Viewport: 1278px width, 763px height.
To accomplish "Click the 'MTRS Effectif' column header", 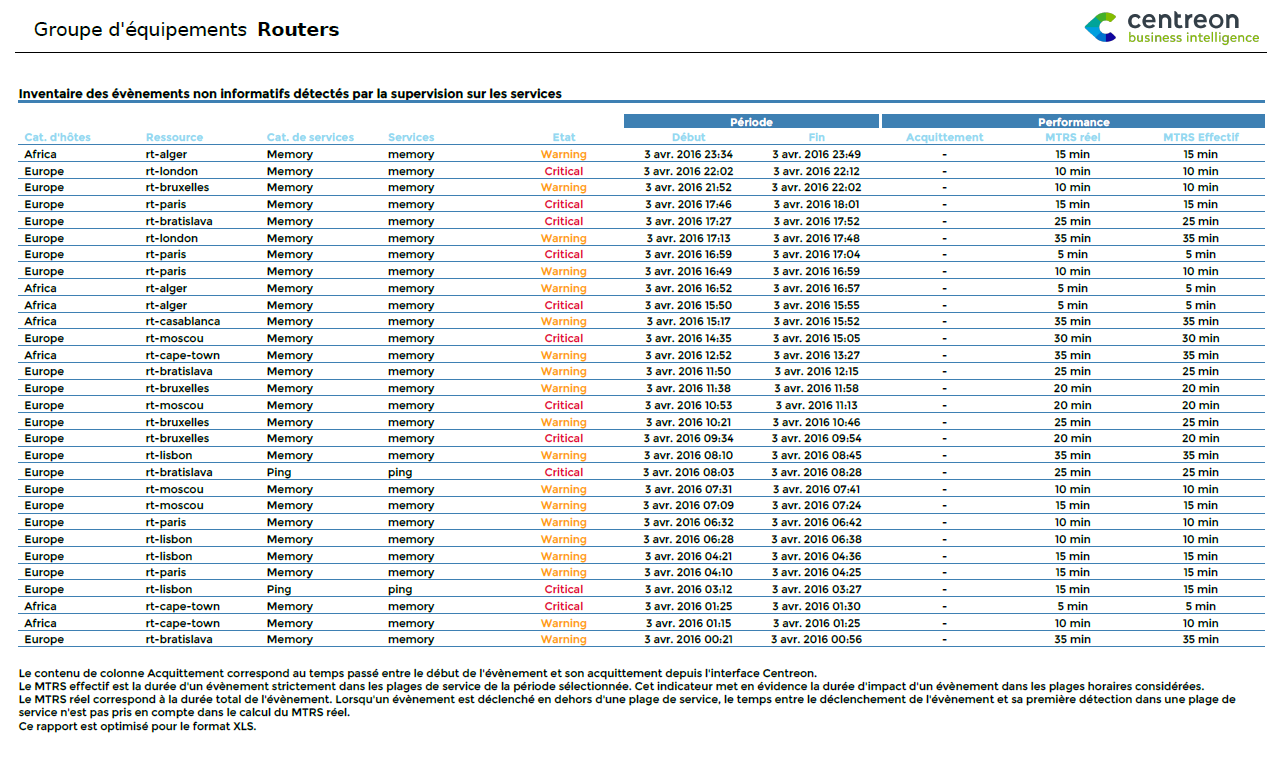I will 1200,137.
